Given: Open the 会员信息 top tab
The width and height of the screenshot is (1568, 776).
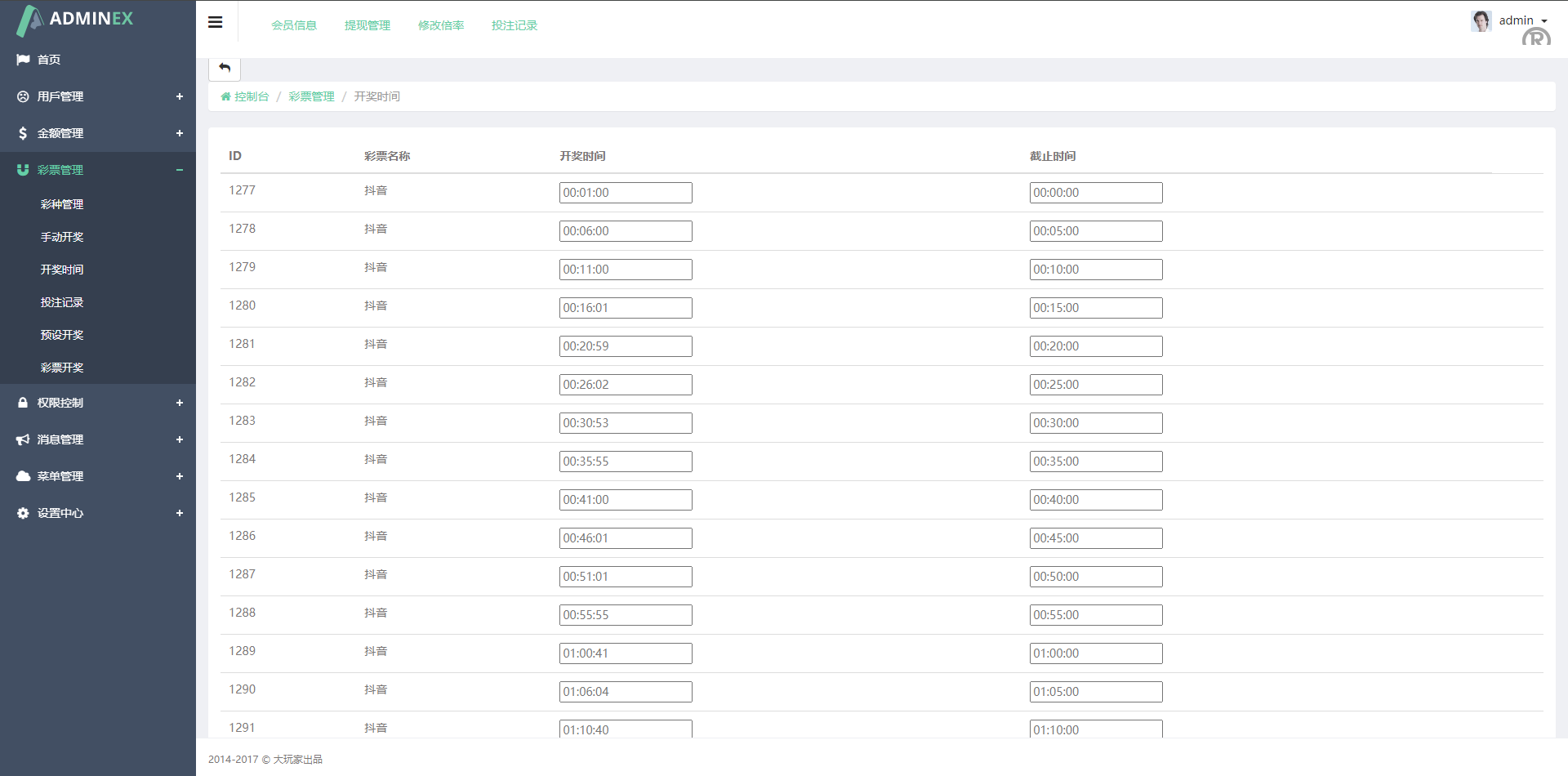Looking at the screenshot, I should tap(294, 25).
